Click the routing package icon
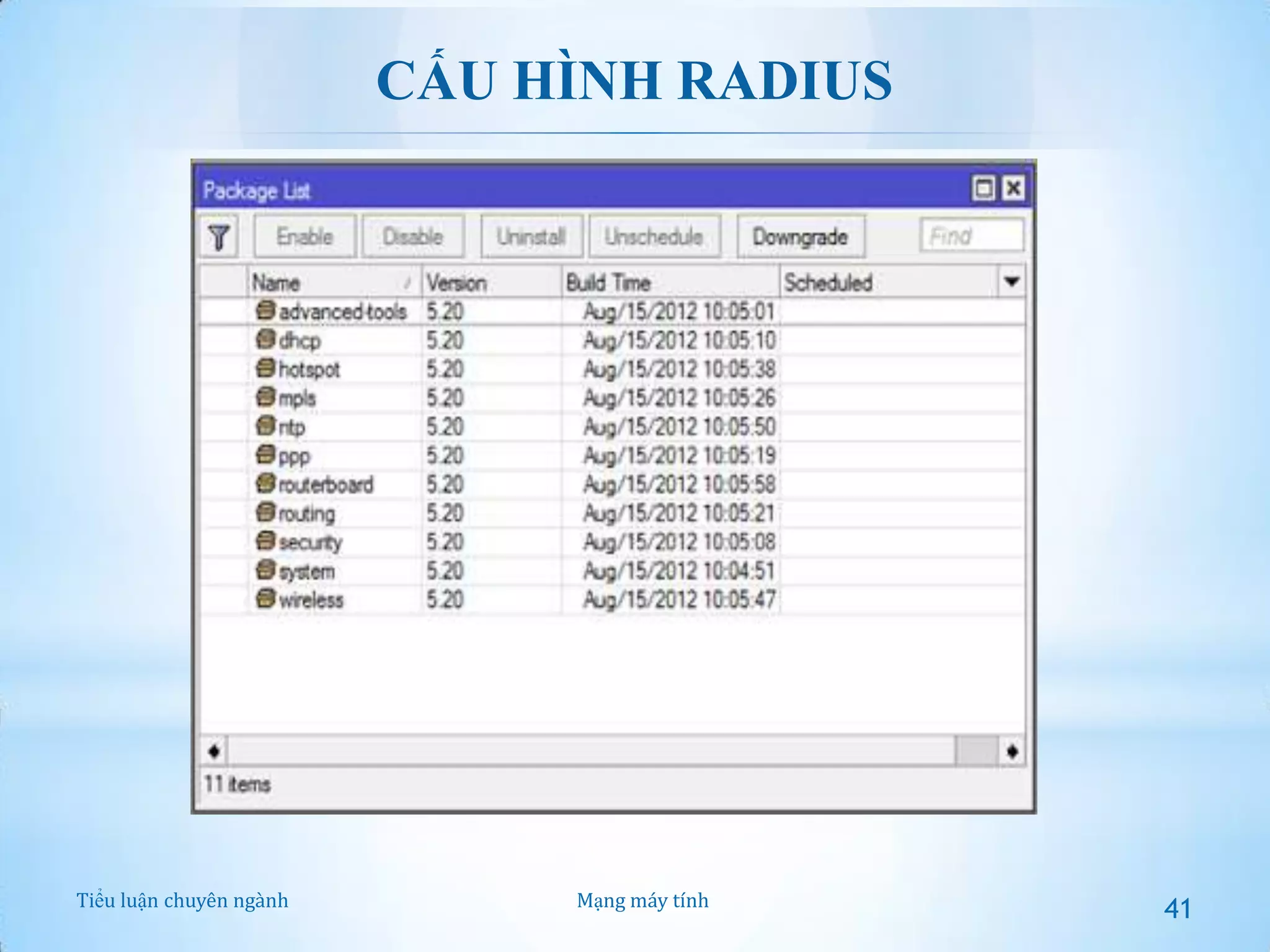Image resolution: width=1270 pixels, height=952 pixels. [x=265, y=512]
